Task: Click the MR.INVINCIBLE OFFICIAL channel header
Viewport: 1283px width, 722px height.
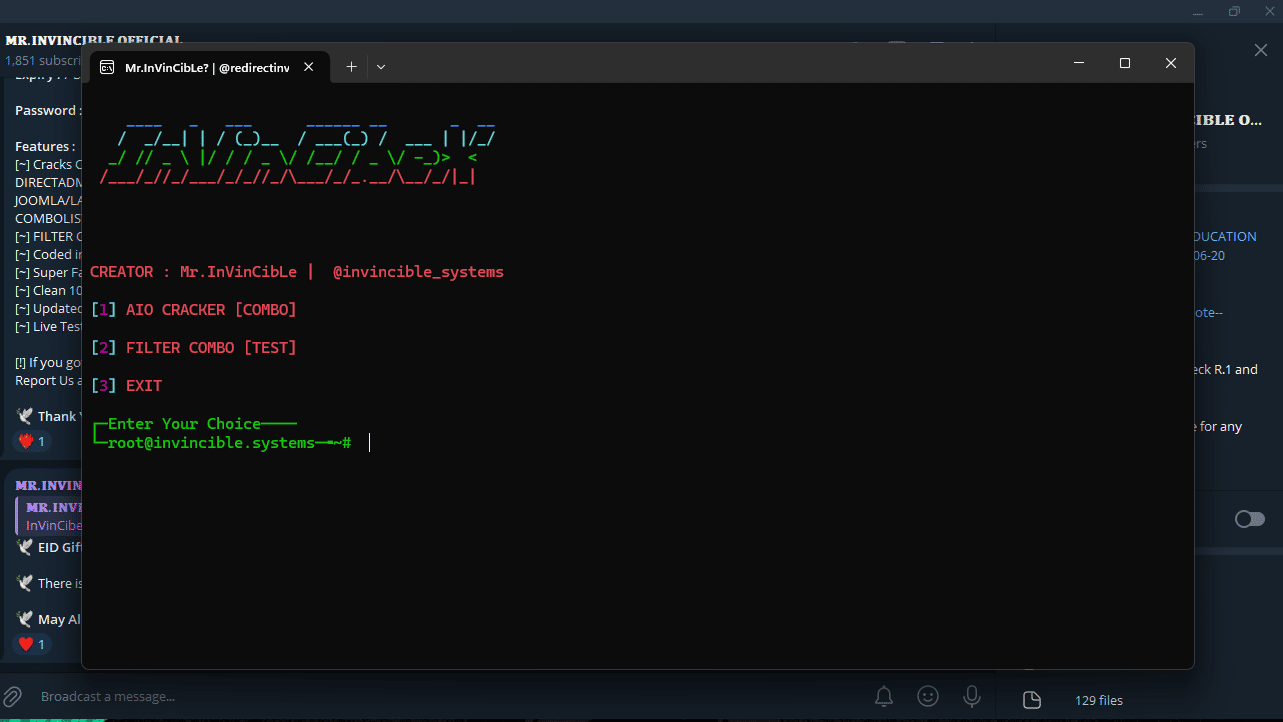Action: 94,40
